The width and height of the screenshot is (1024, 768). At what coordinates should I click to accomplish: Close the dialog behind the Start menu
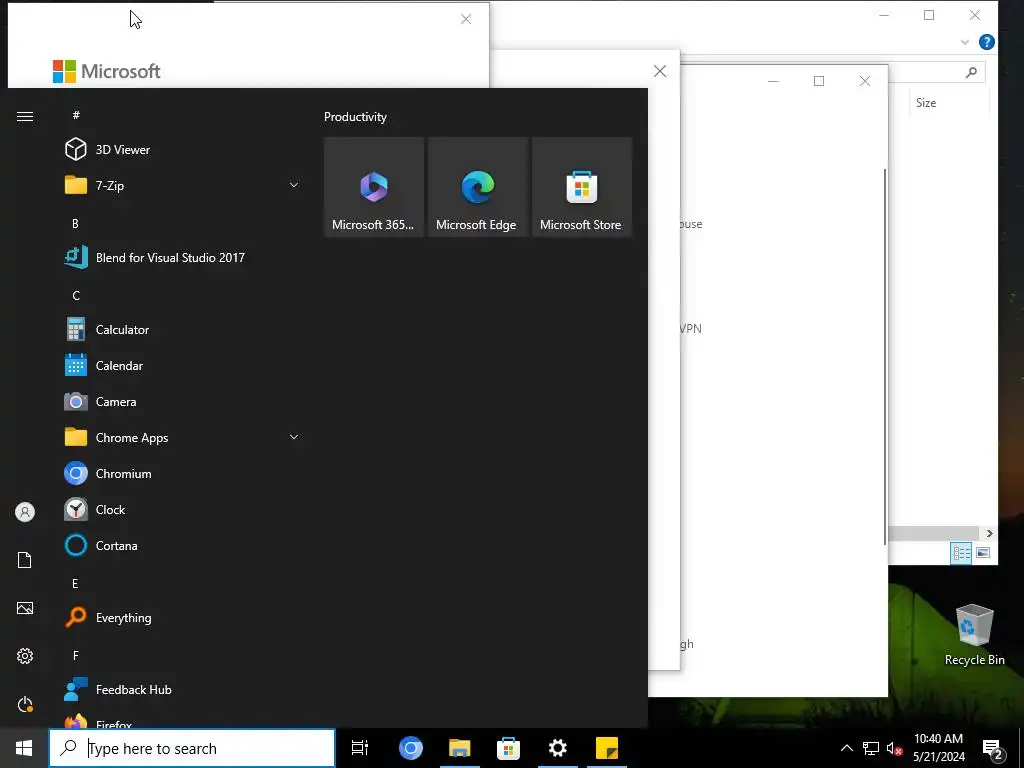tap(660, 71)
